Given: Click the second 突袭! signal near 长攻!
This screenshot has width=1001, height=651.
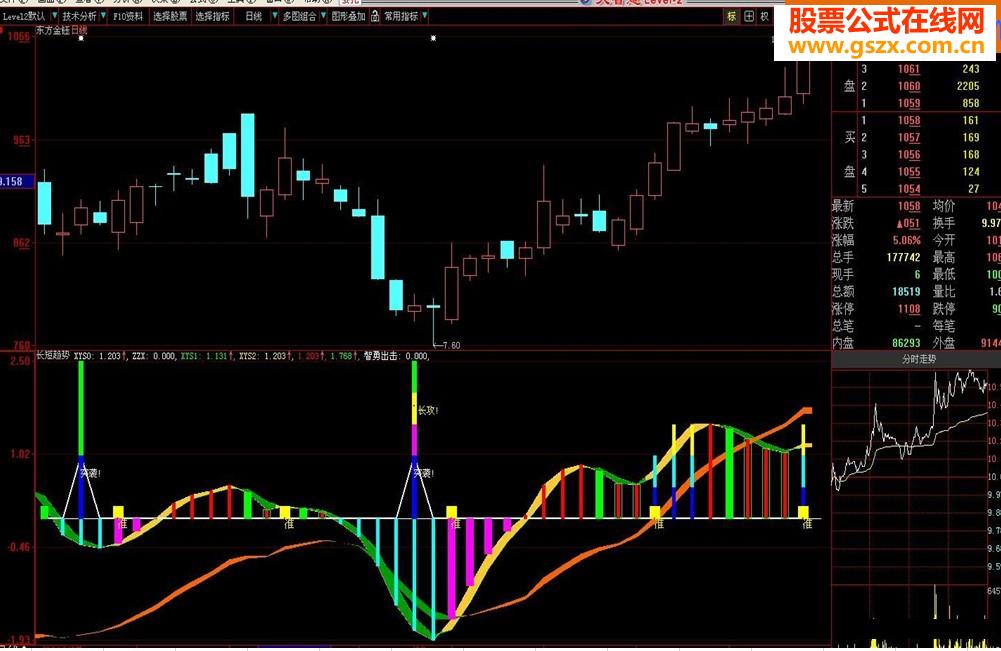Looking at the screenshot, I should (x=424, y=473).
